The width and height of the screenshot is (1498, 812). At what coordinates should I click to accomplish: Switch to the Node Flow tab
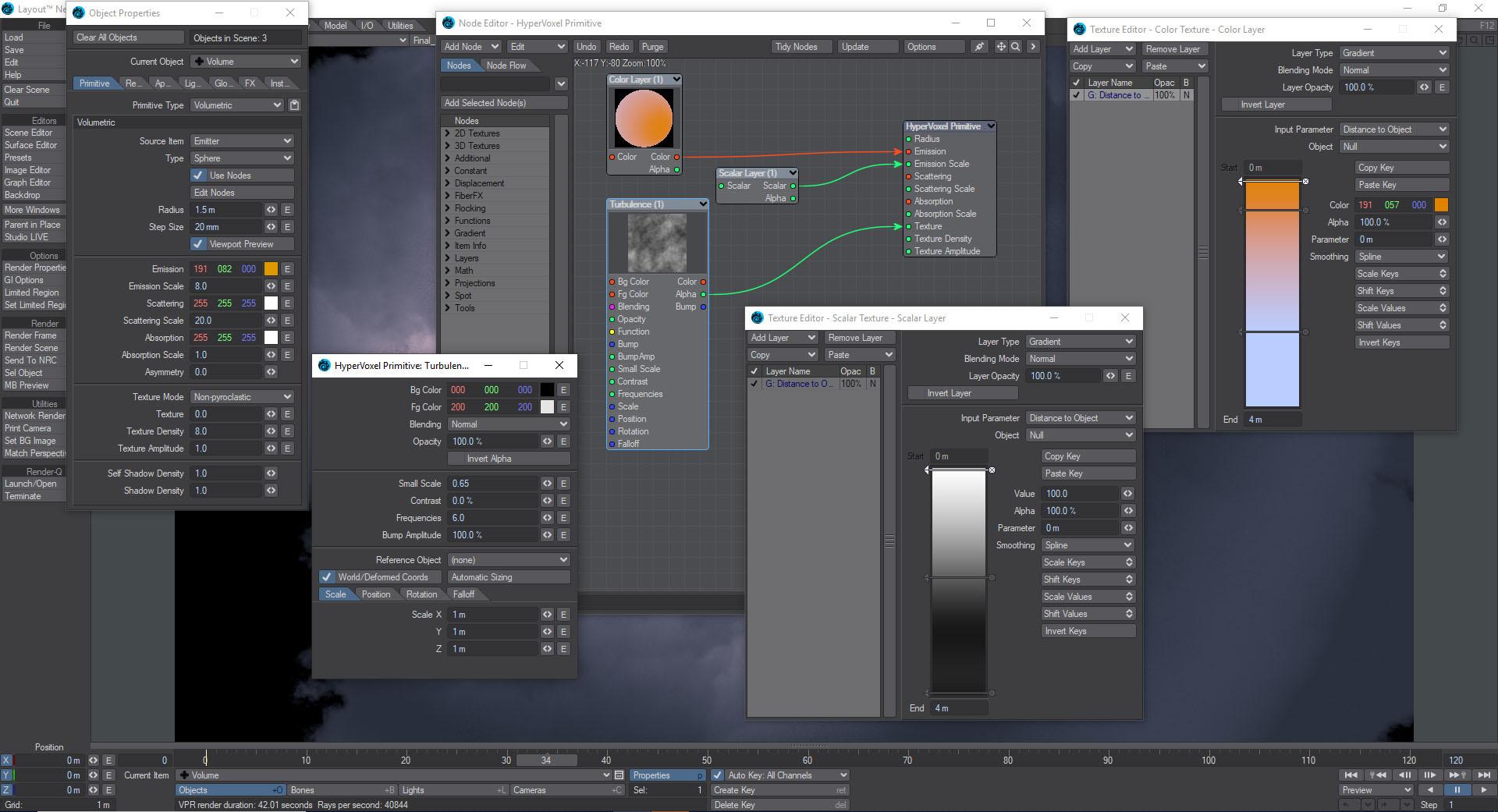506,66
